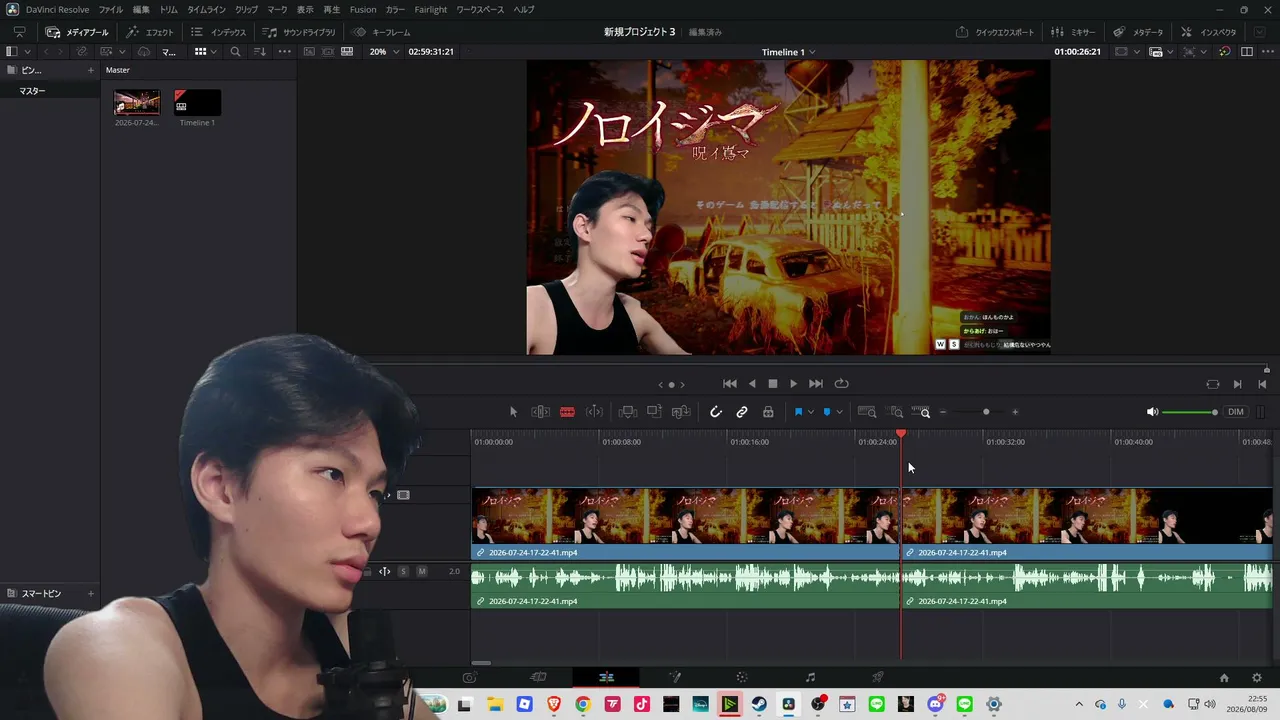Viewport: 1280px width, 720px height.
Task: Open the Fusion menu
Action: 363,9
